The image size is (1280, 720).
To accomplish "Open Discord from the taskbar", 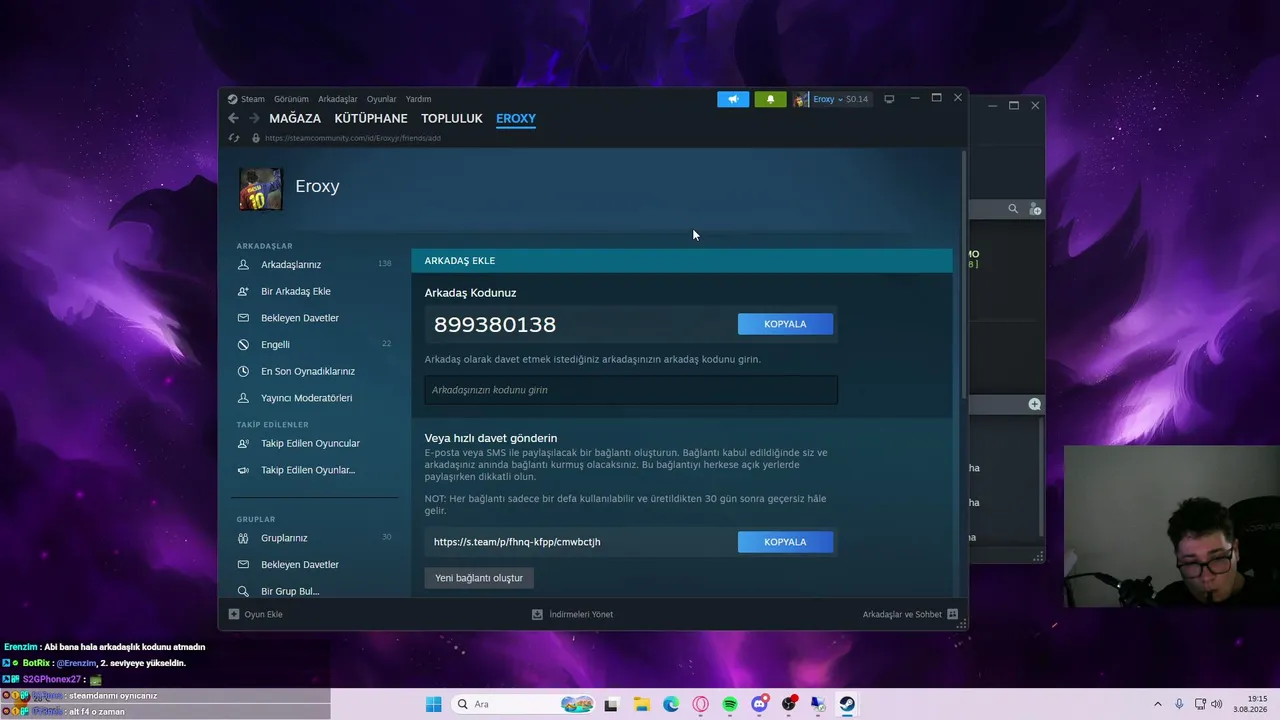I will tap(759, 704).
